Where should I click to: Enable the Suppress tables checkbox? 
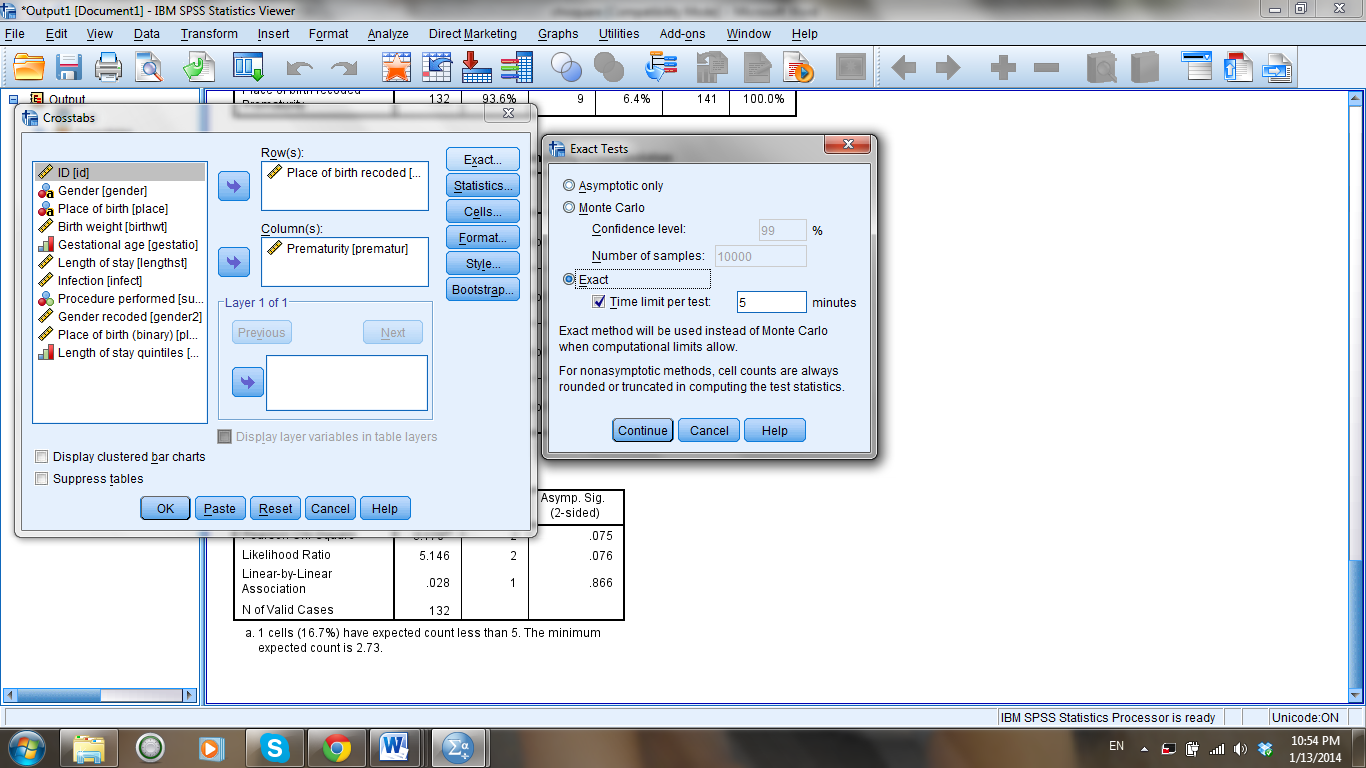click(42, 479)
